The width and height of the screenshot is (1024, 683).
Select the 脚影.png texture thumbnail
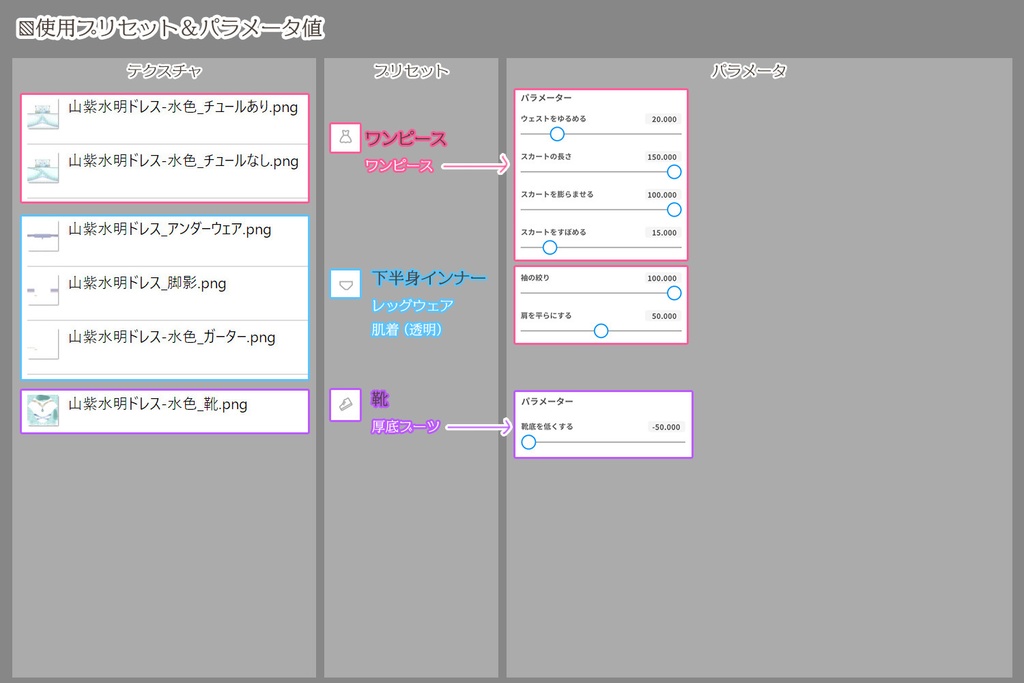(x=43, y=291)
